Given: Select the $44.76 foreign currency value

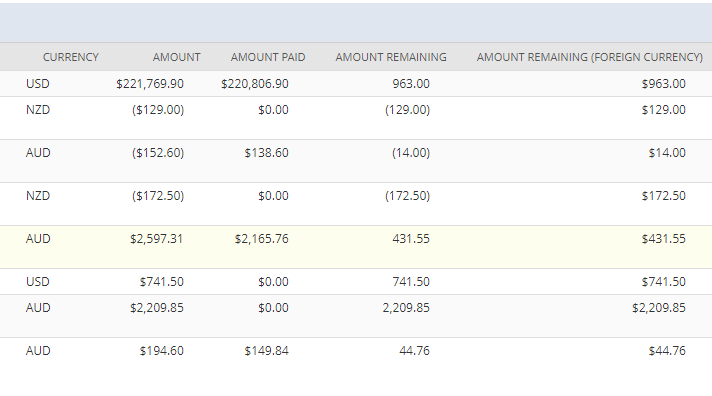Looking at the screenshot, I should point(667,351).
